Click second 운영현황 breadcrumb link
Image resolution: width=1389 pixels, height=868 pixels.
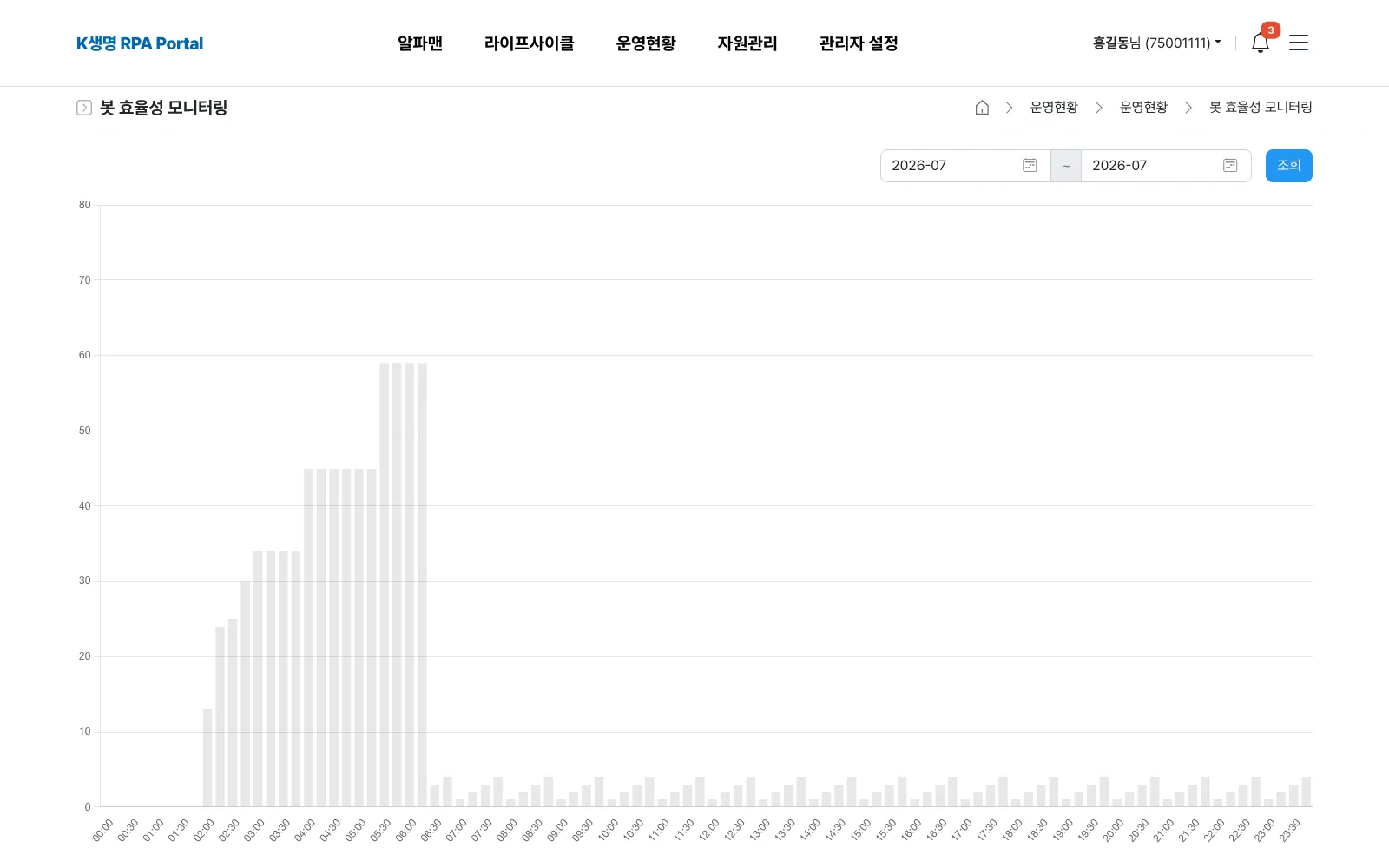tap(1143, 108)
